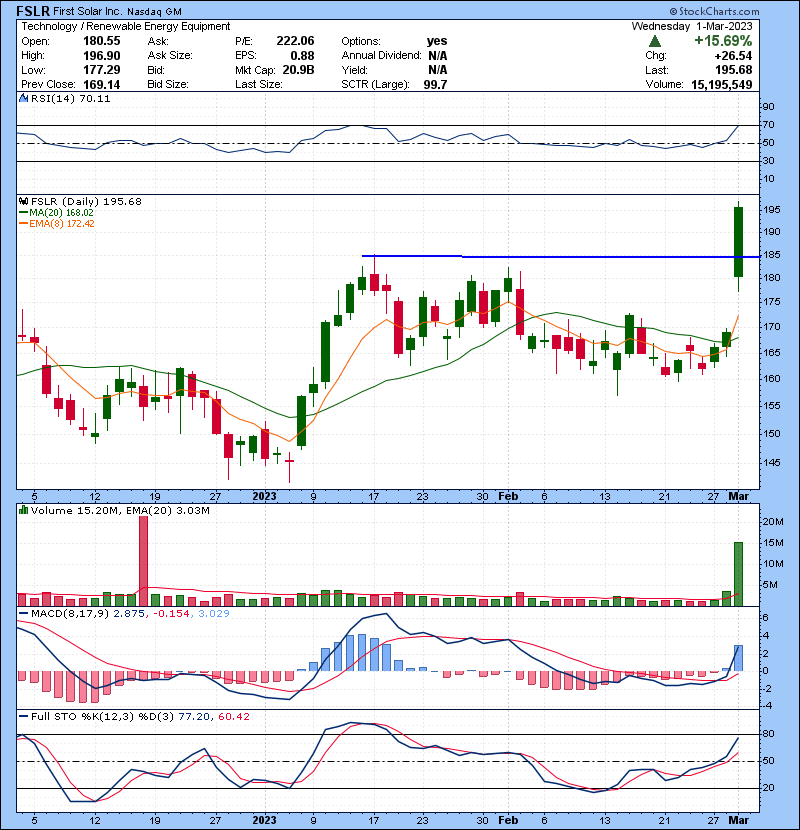800x830 pixels.
Task: Click the stochastic 80 level axis label
Action: [x=768, y=734]
